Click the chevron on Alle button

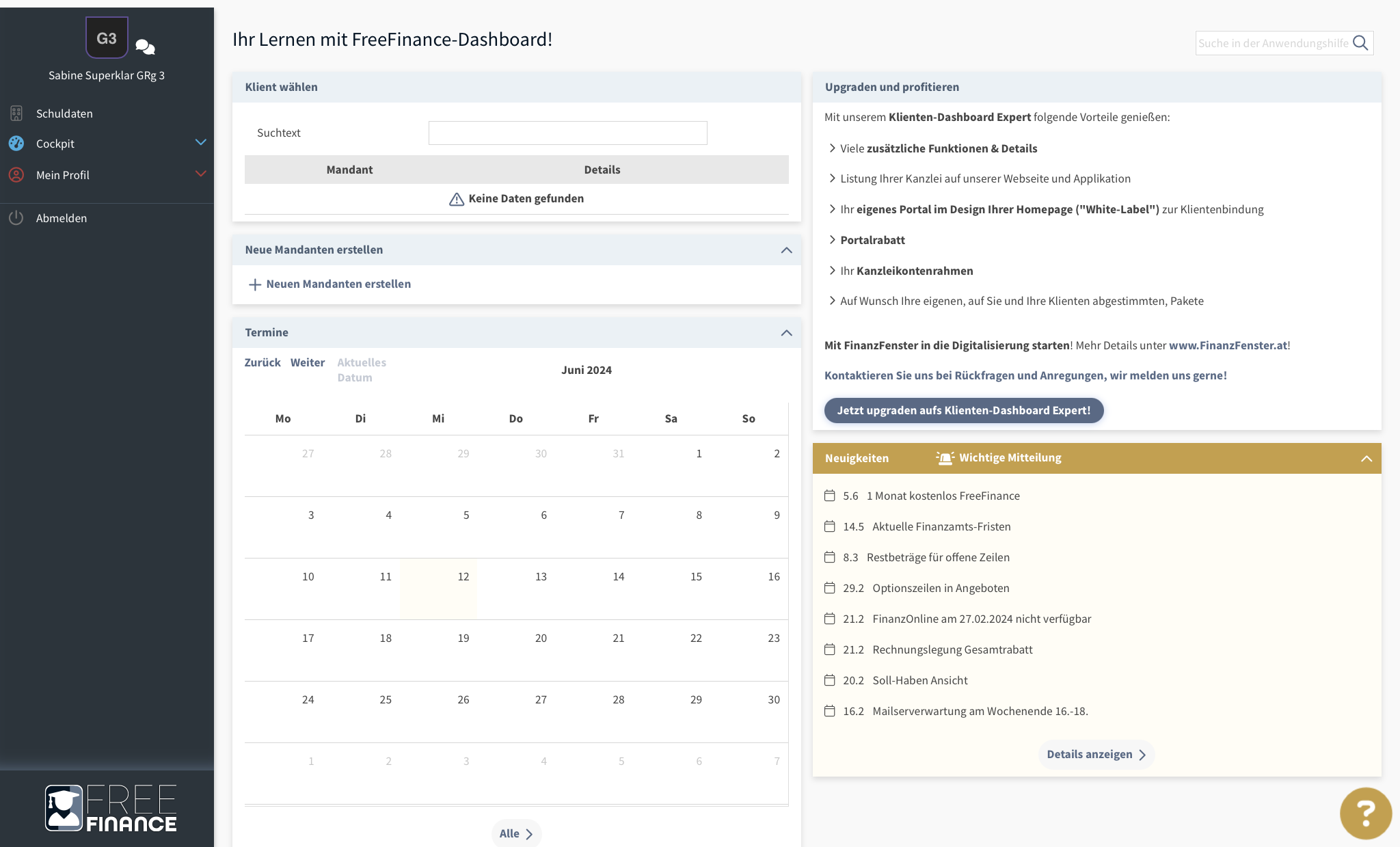[529, 834]
